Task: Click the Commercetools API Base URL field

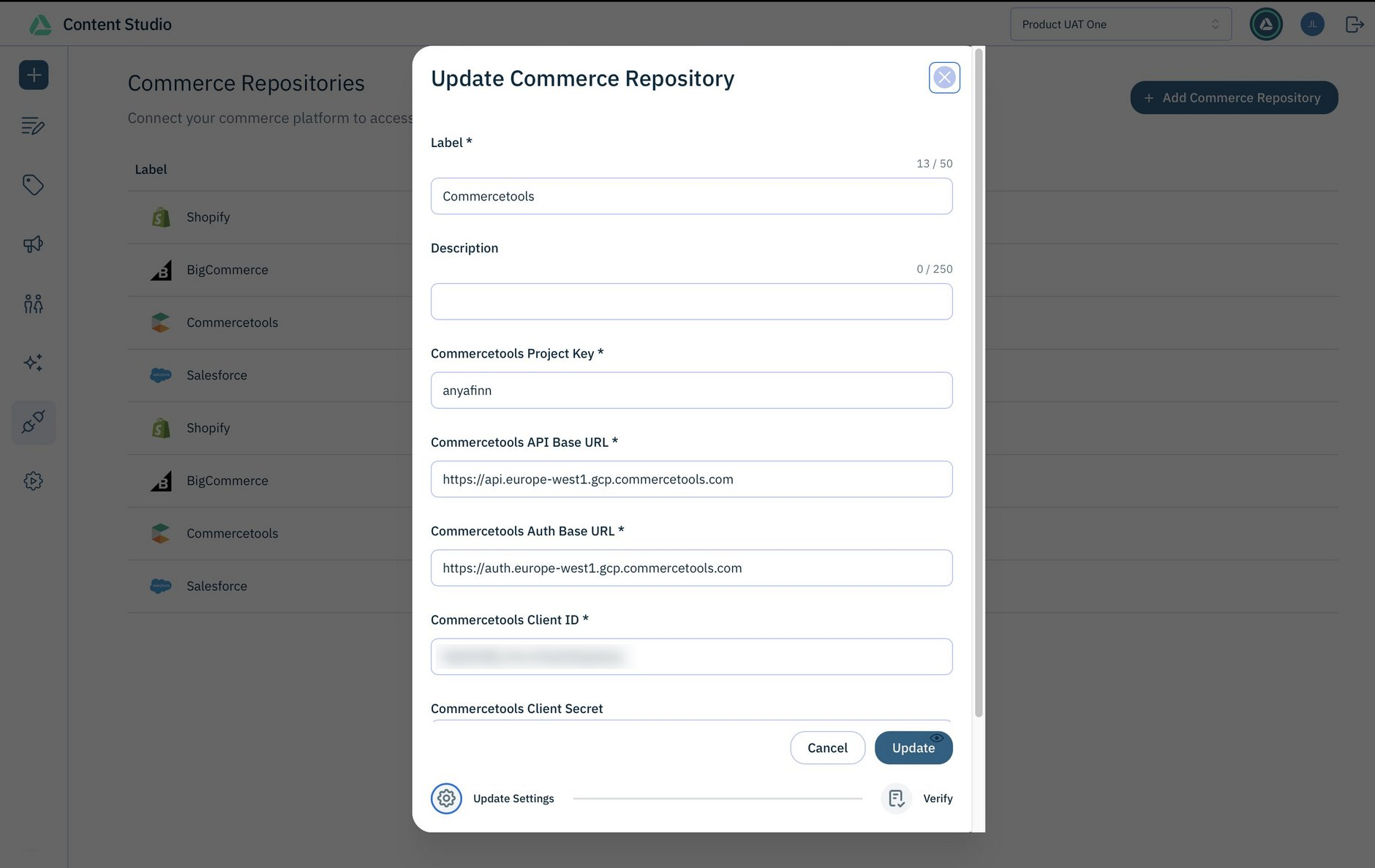Action: [x=691, y=479]
